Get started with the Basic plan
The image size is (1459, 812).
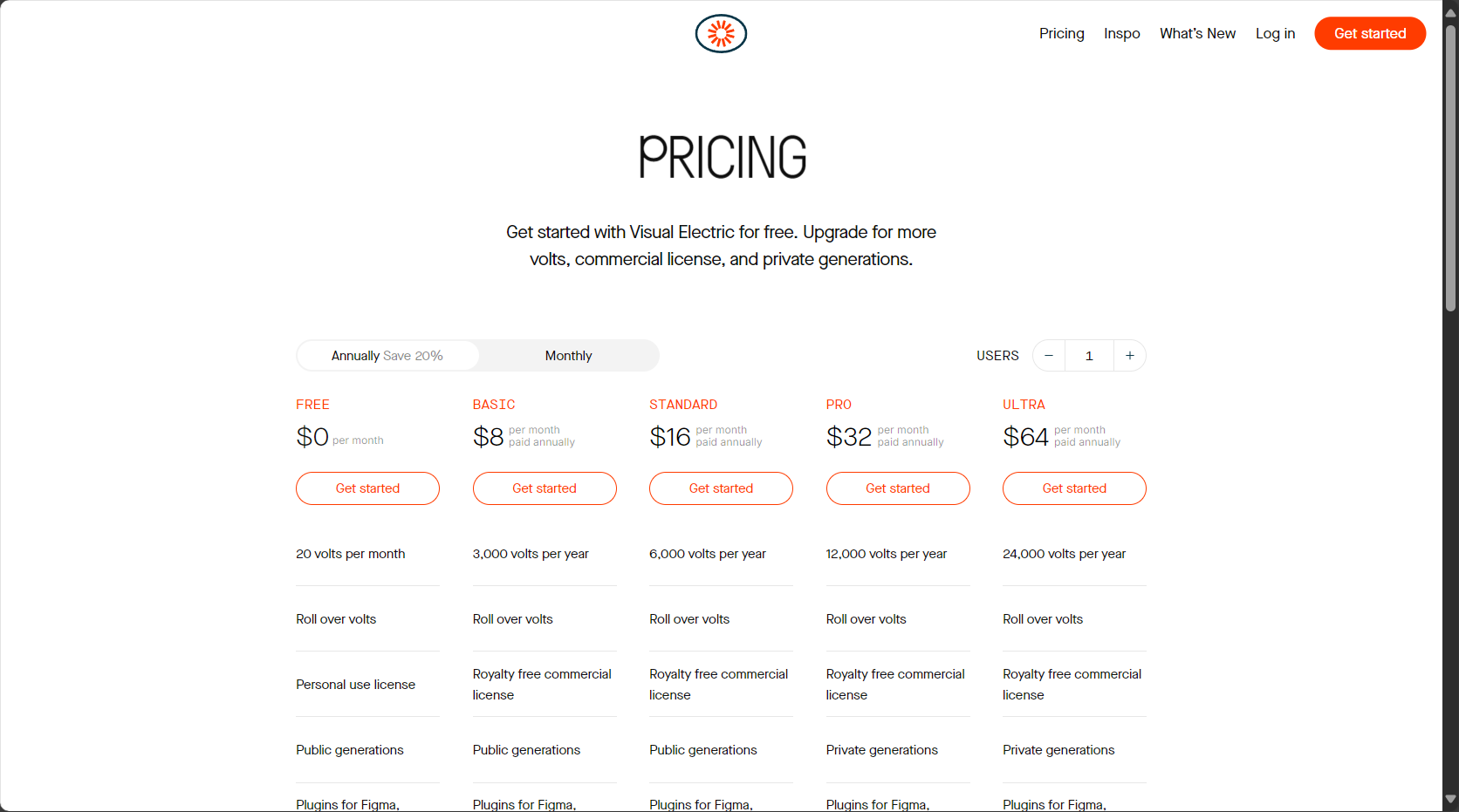pos(545,488)
